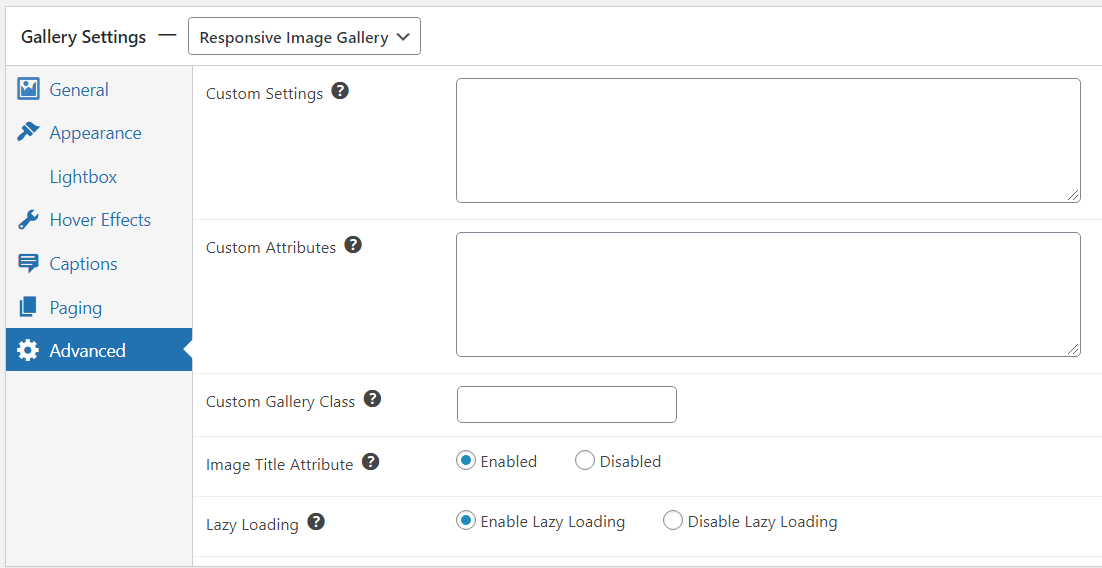The image size is (1102, 568).
Task: Open the Lightbox settings tab
Action: (83, 177)
